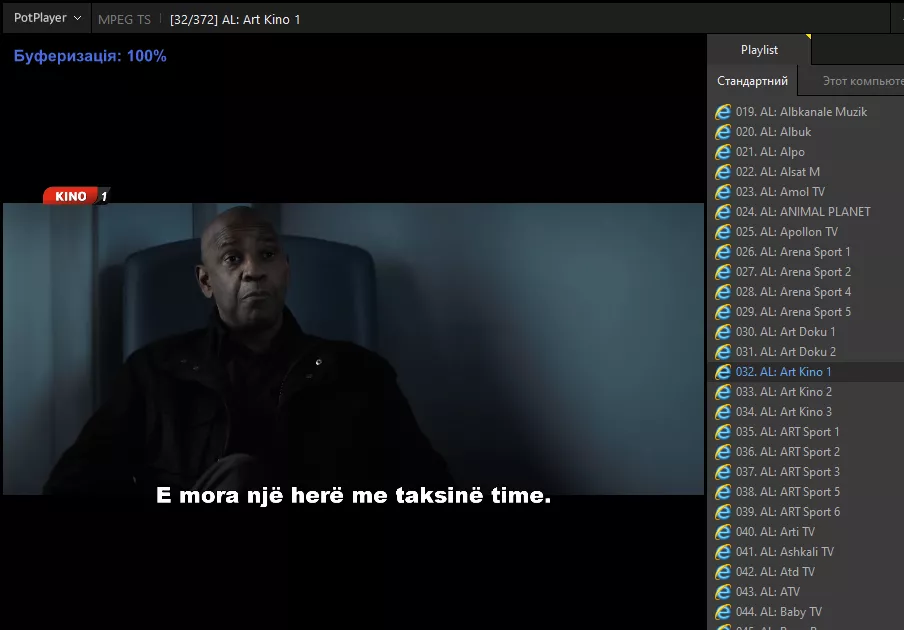Click the icon beside 043. AL: ATV
The image size is (904, 630).
click(x=723, y=592)
